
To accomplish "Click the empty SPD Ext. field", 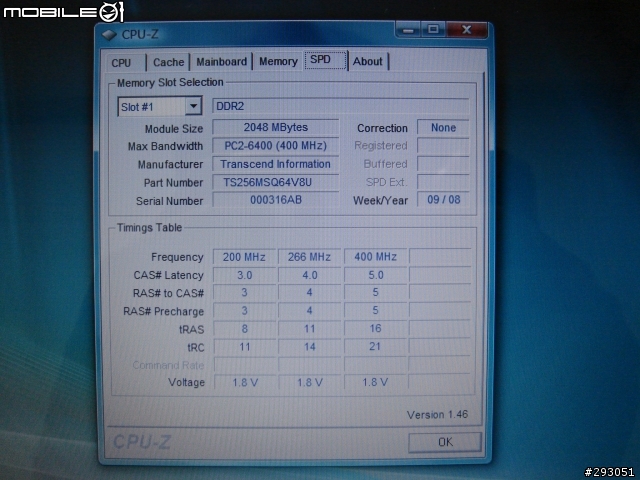I will [443, 182].
